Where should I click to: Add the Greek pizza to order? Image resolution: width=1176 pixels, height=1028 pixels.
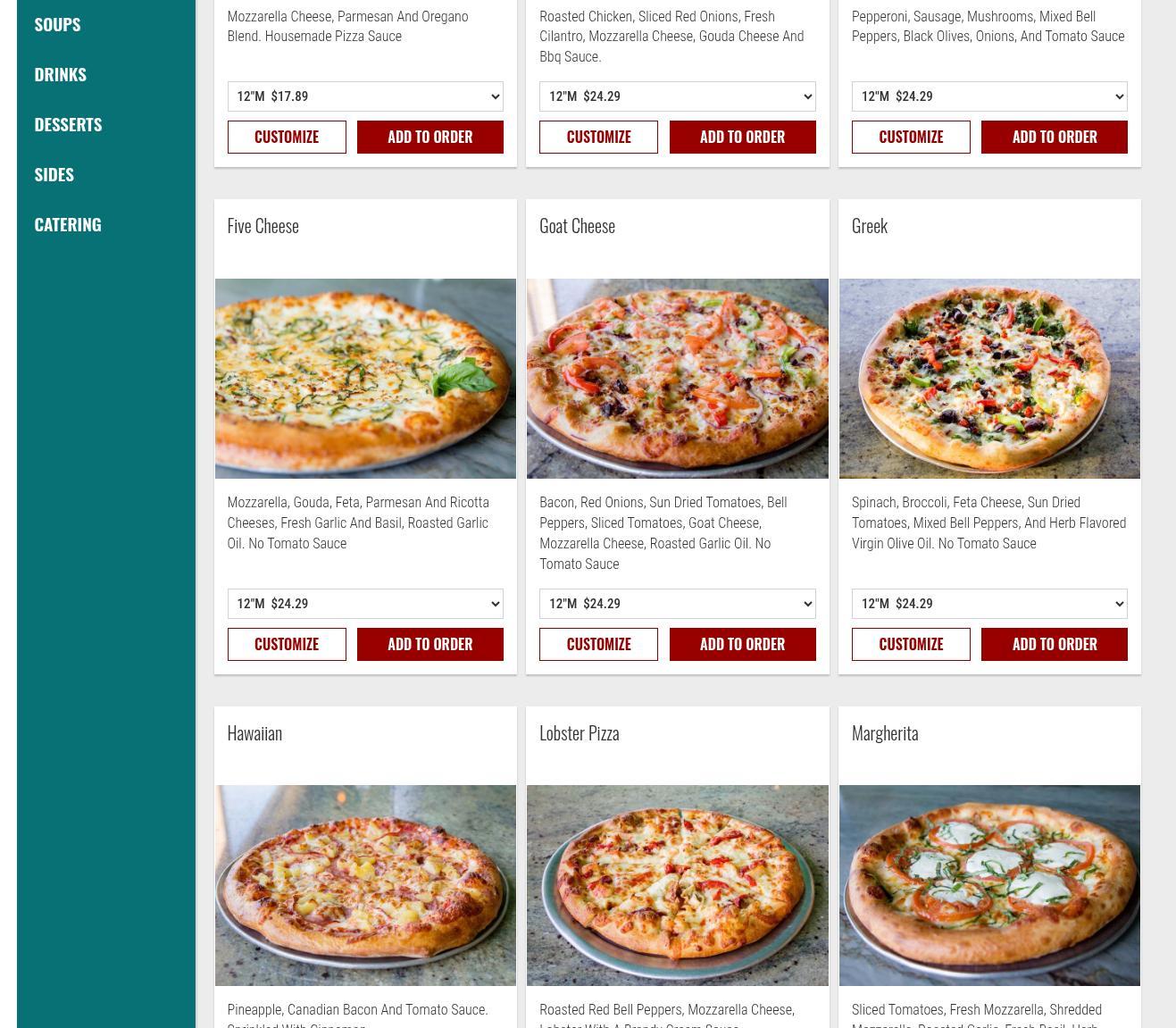pyautogui.click(x=1055, y=644)
